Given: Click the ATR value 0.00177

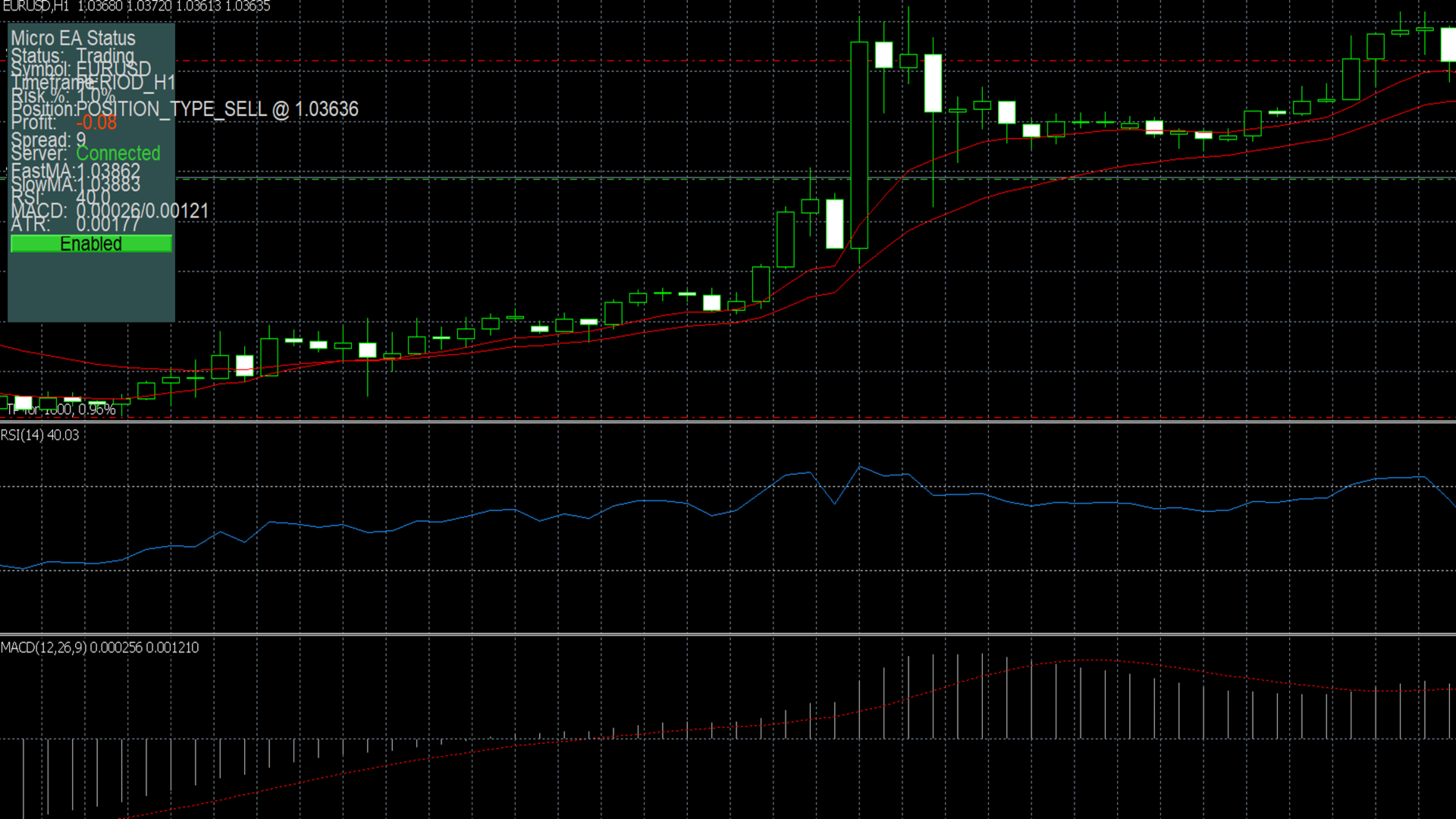Looking at the screenshot, I should click(x=108, y=224).
